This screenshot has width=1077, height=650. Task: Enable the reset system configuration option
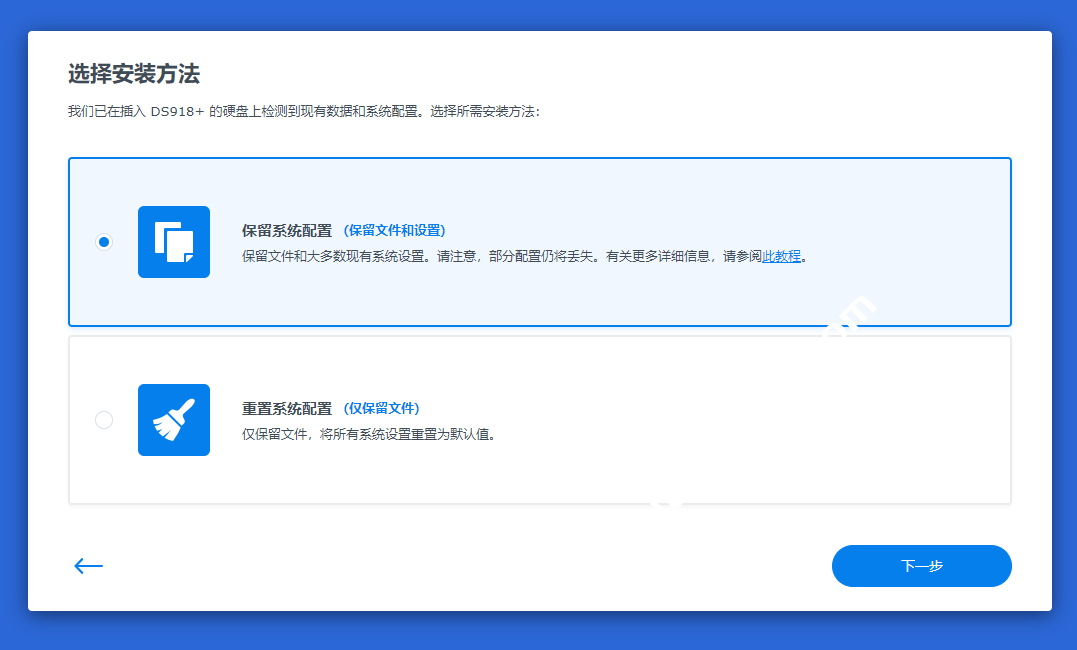[x=104, y=420]
